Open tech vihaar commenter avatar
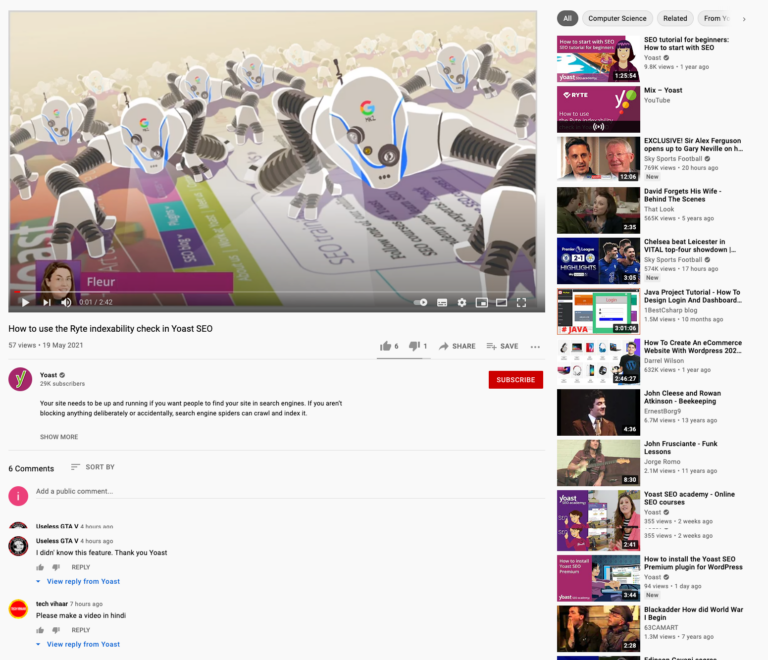Image resolution: width=768 pixels, height=660 pixels. pyautogui.click(x=19, y=609)
